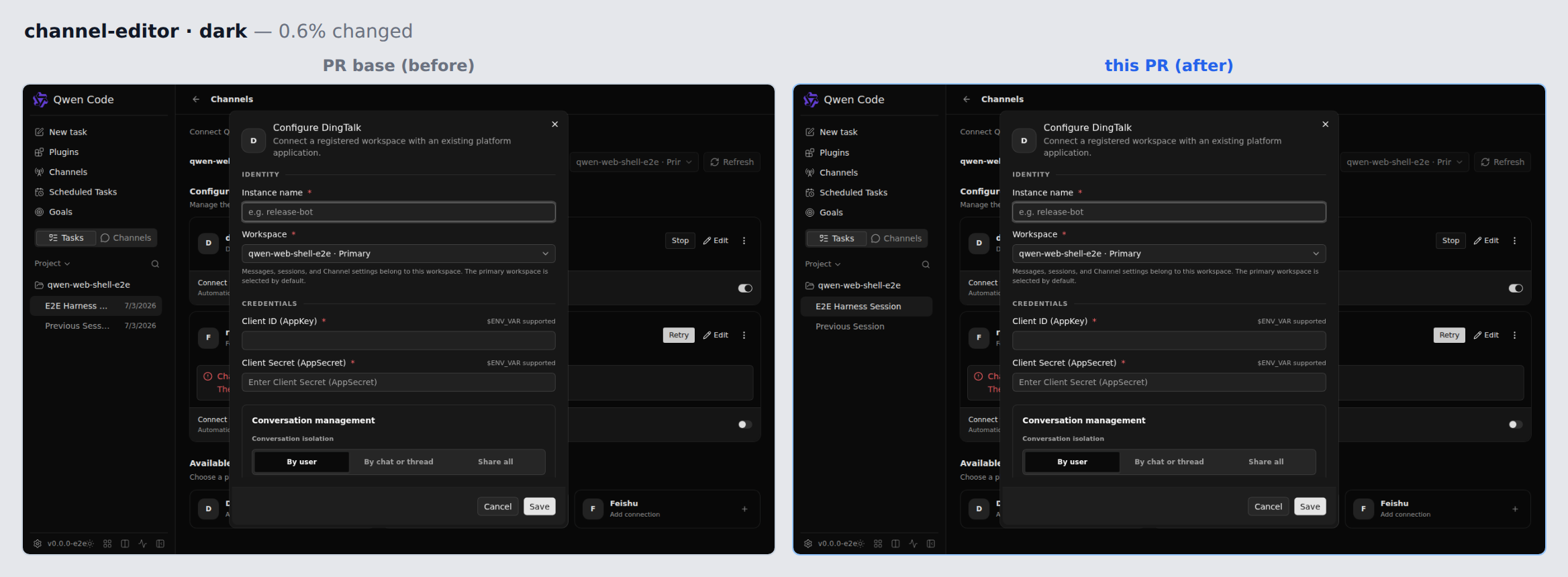Click the grid icon in after panel footer
The width and height of the screenshot is (1568, 577).
pyautogui.click(x=878, y=543)
